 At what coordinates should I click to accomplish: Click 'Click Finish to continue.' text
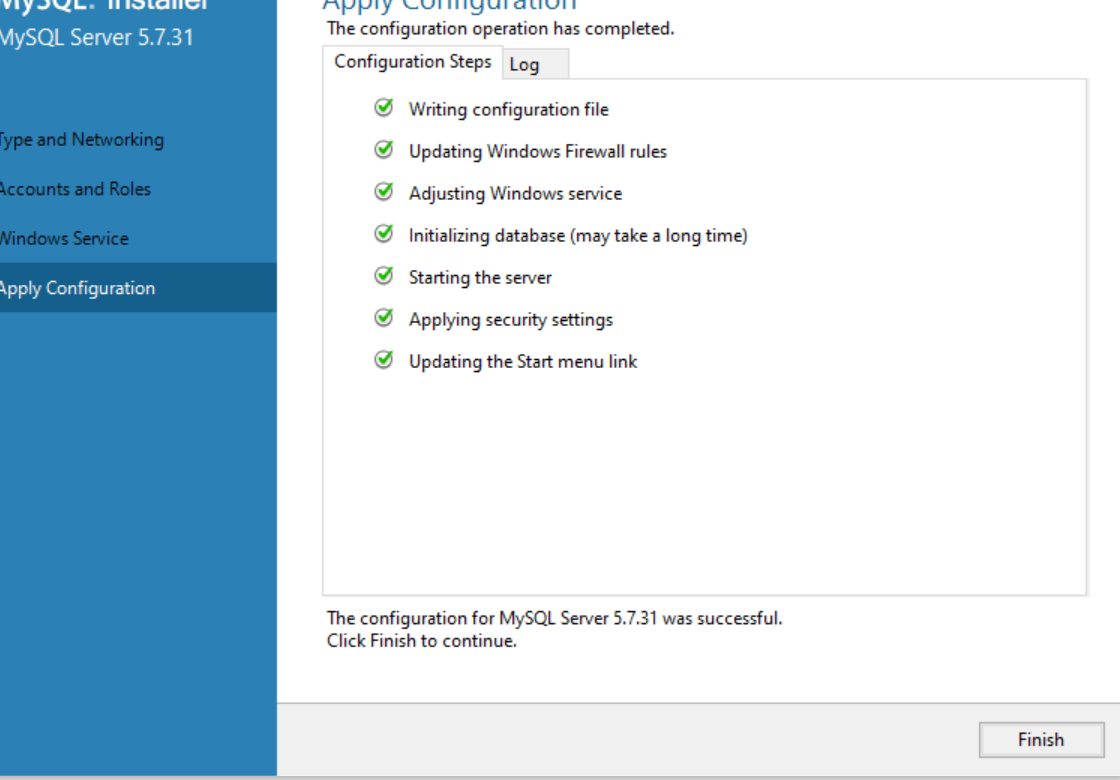click(x=421, y=641)
